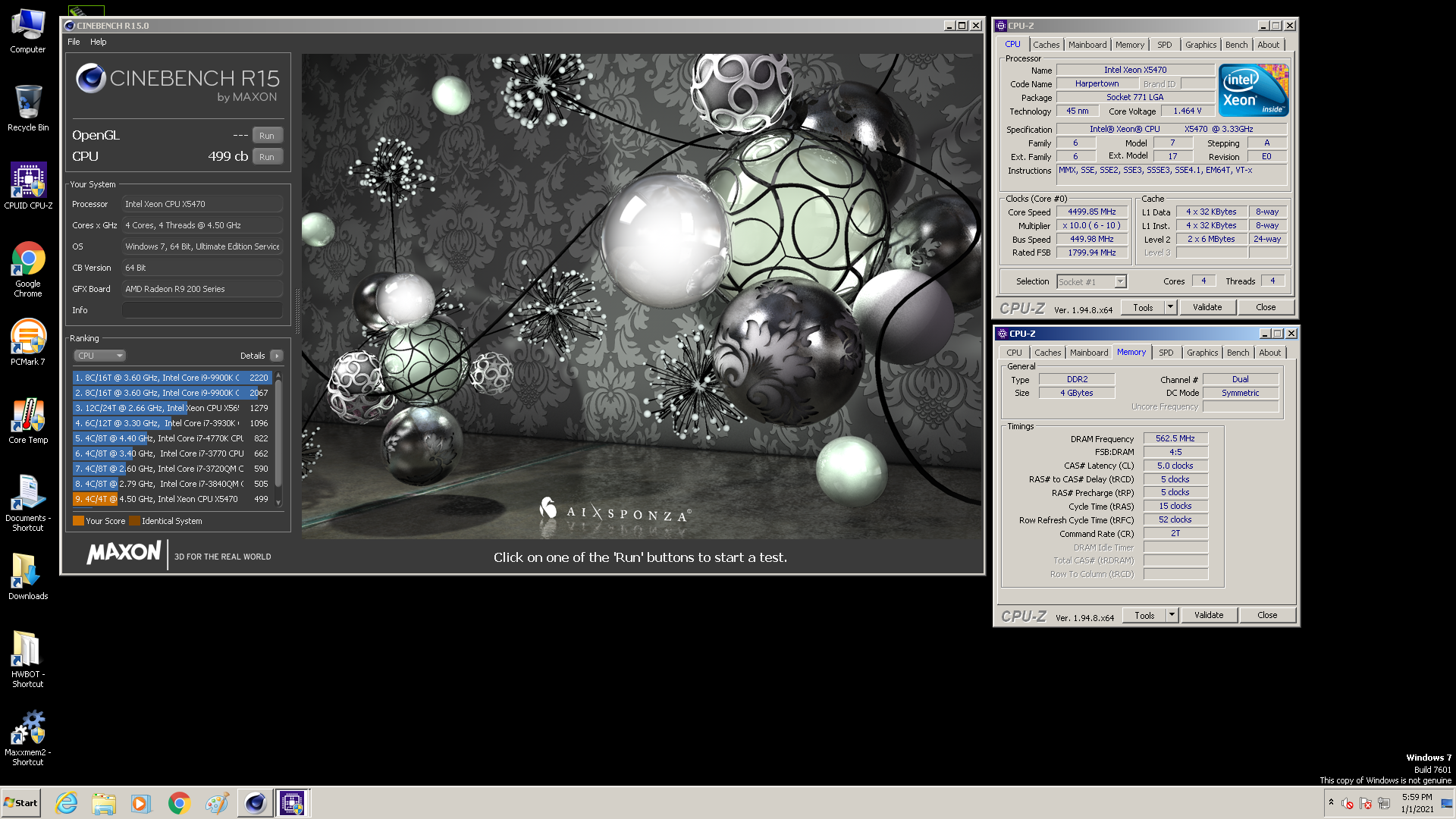Open Windows Explorer from the taskbar
The height and width of the screenshot is (819, 1456).
click(104, 803)
